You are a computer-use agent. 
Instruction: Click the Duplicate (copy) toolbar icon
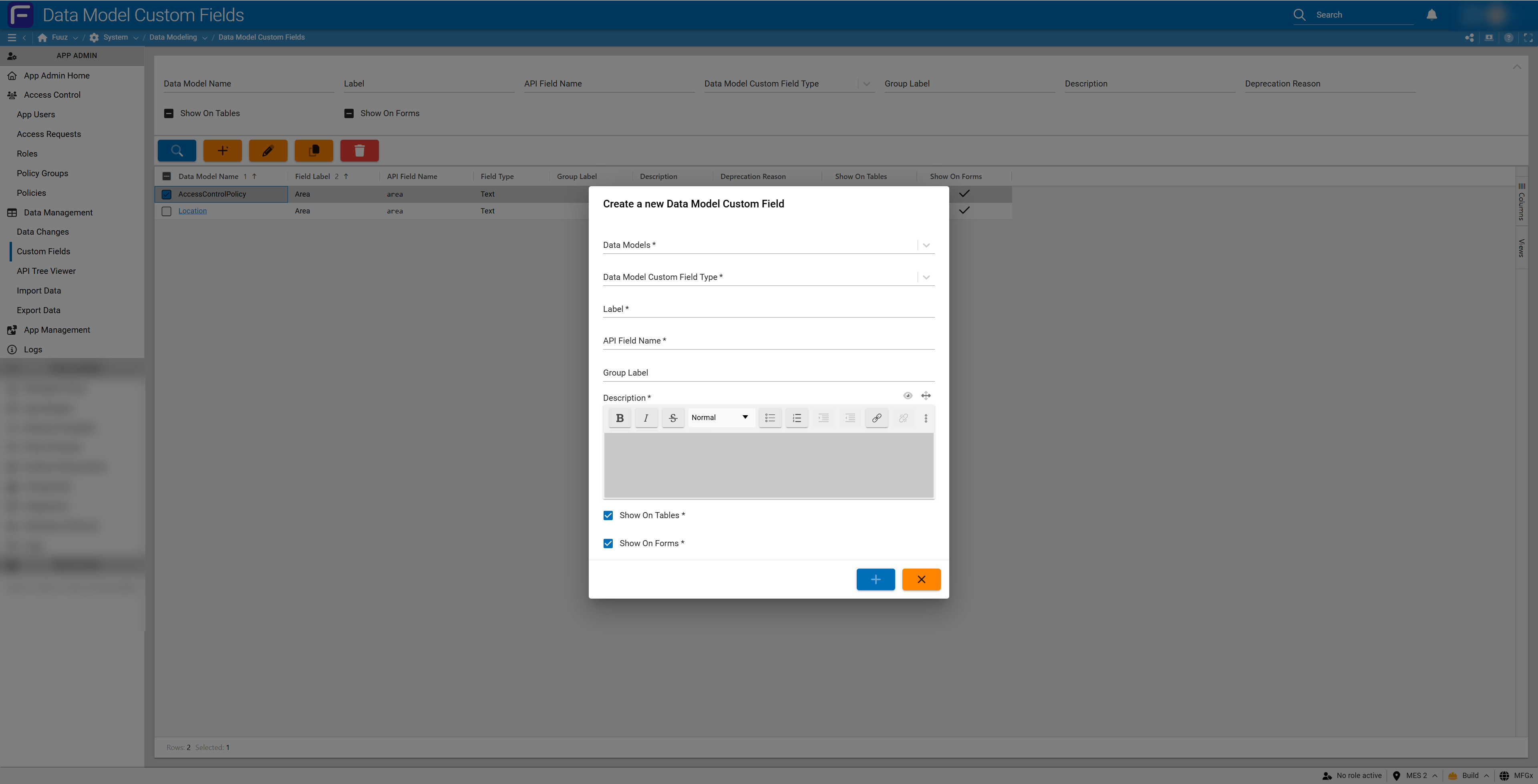coord(314,151)
